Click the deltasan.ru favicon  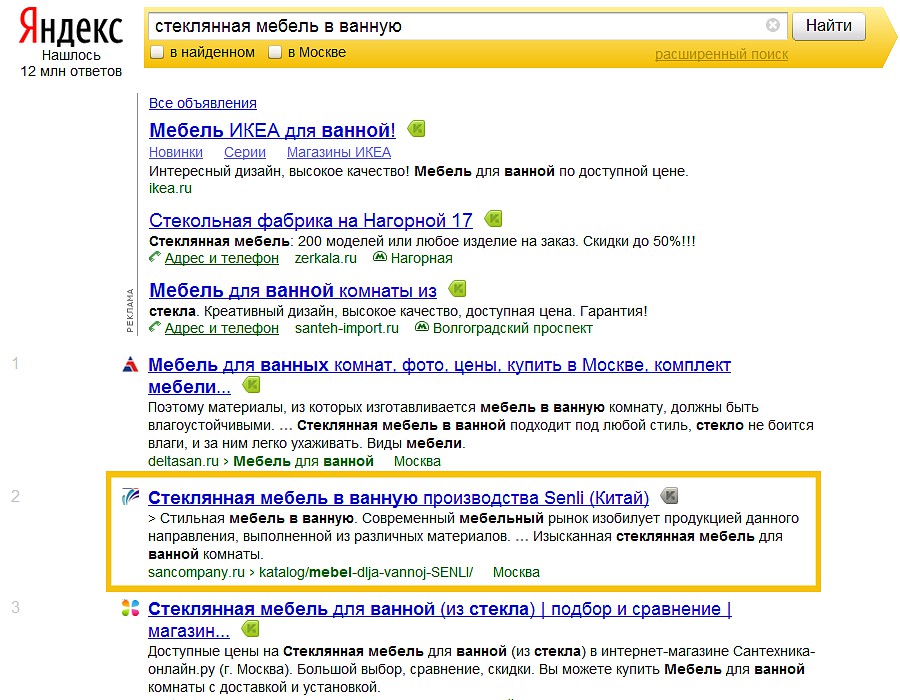click(130, 364)
